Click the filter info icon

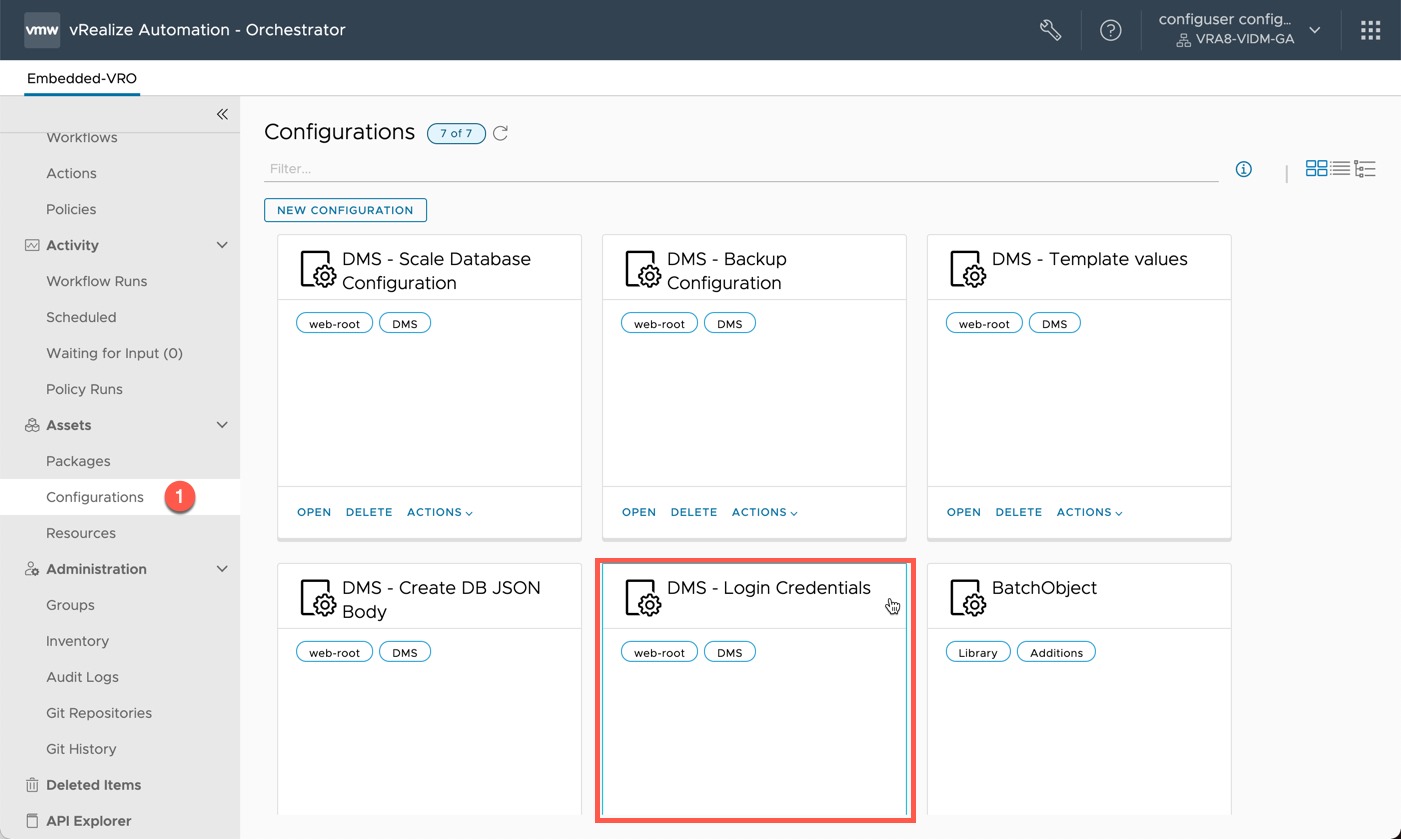point(1244,169)
